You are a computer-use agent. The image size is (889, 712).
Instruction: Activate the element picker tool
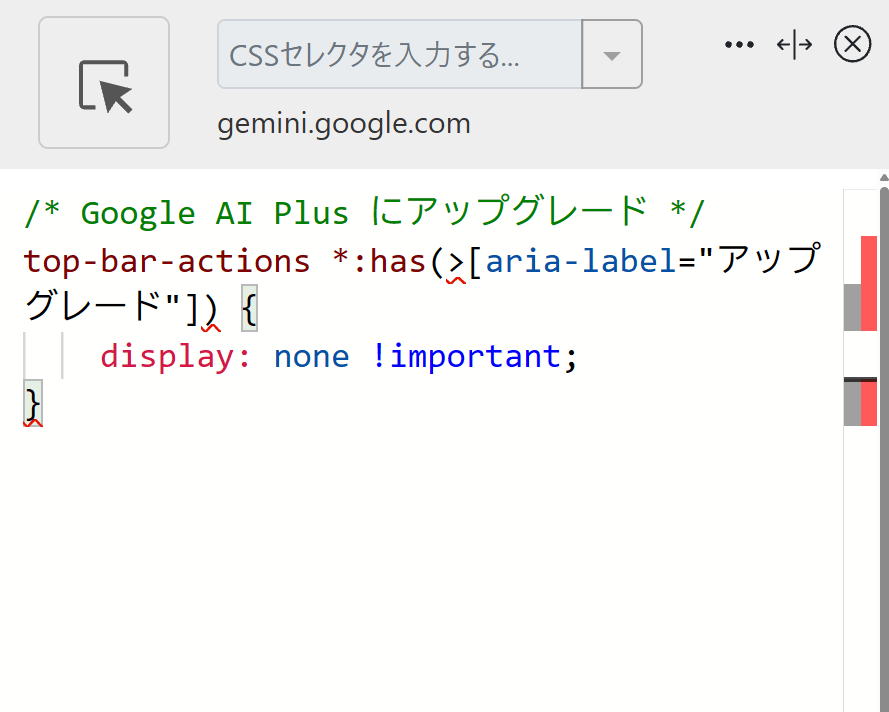[104, 83]
